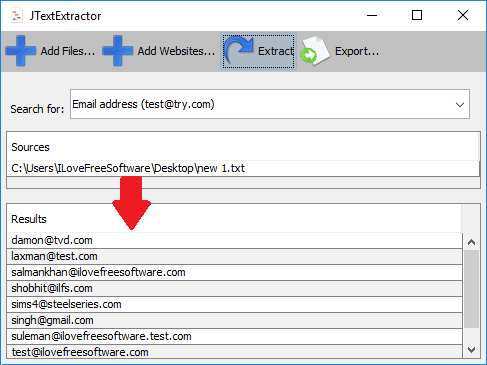Select the damon@tvd.com result
This screenshot has width=487, height=365.
click(x=234, y=240)
